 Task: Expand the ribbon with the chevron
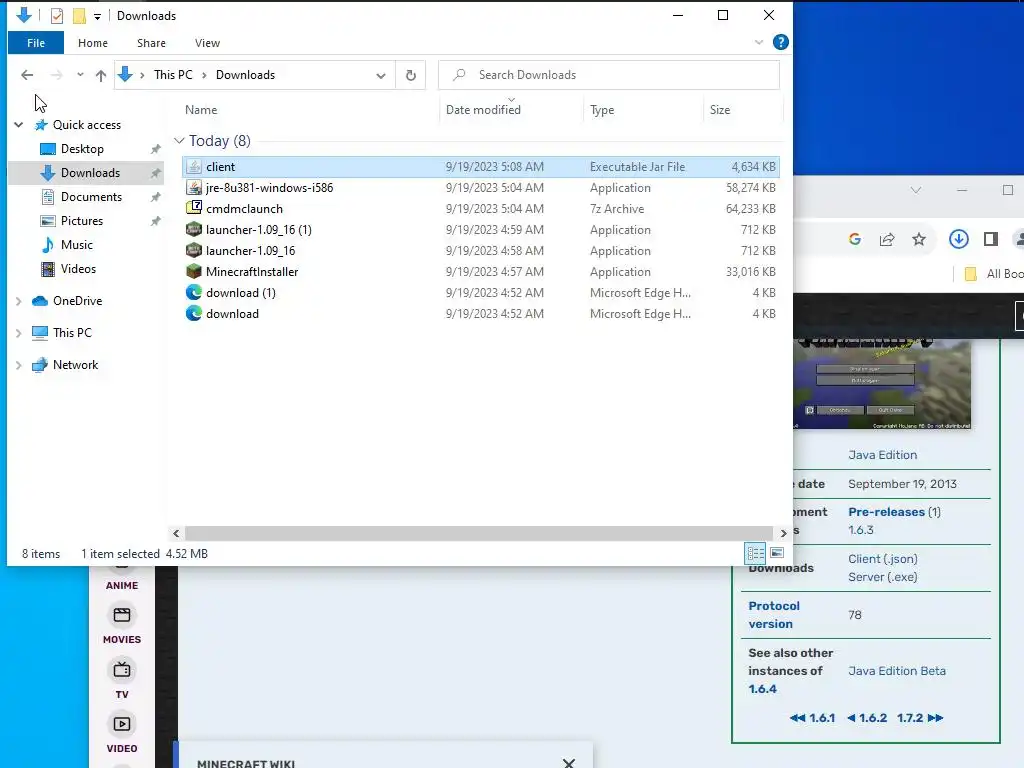click(759, 42)
